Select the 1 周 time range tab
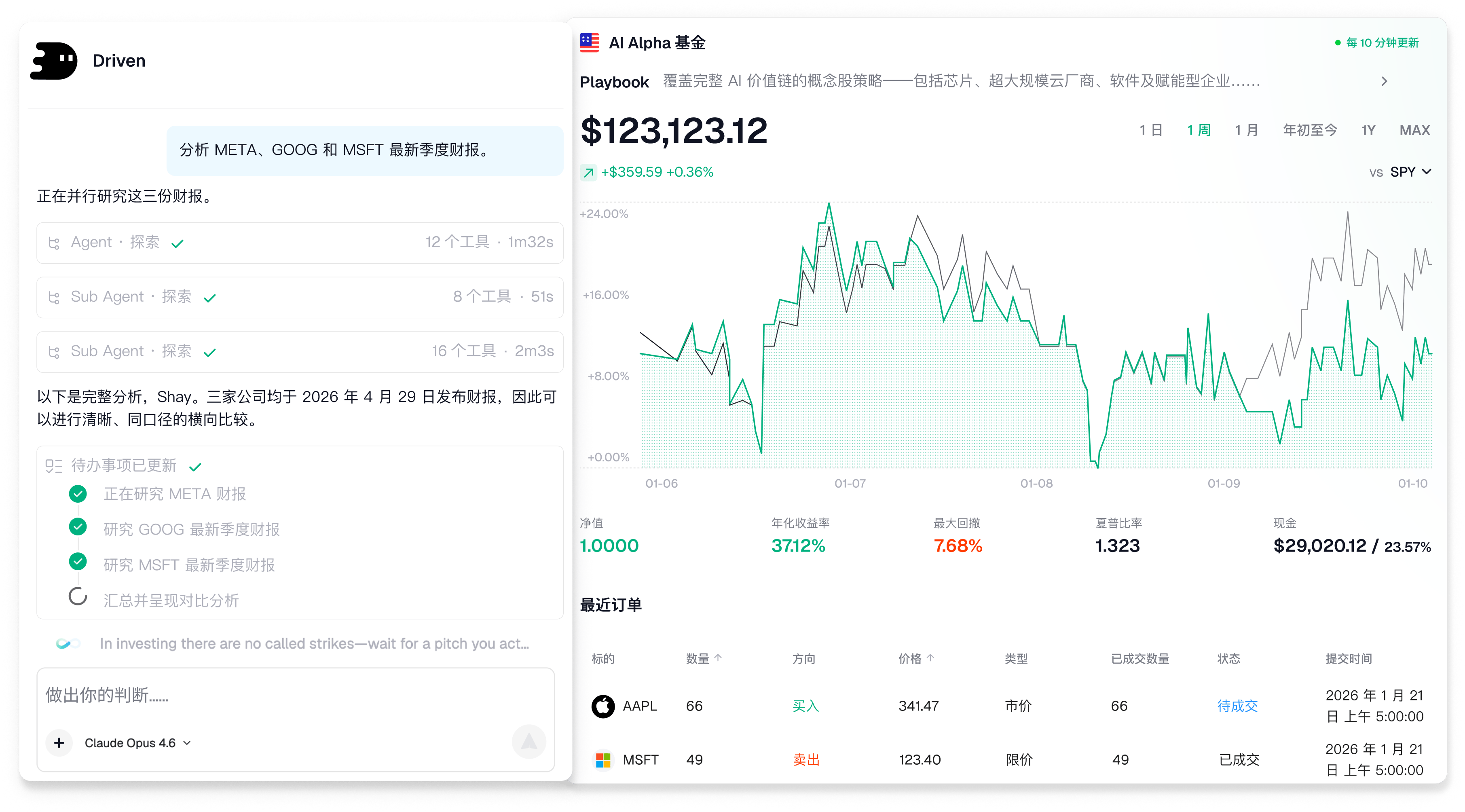This screenshot has width=1465, height=812. 1198,130
